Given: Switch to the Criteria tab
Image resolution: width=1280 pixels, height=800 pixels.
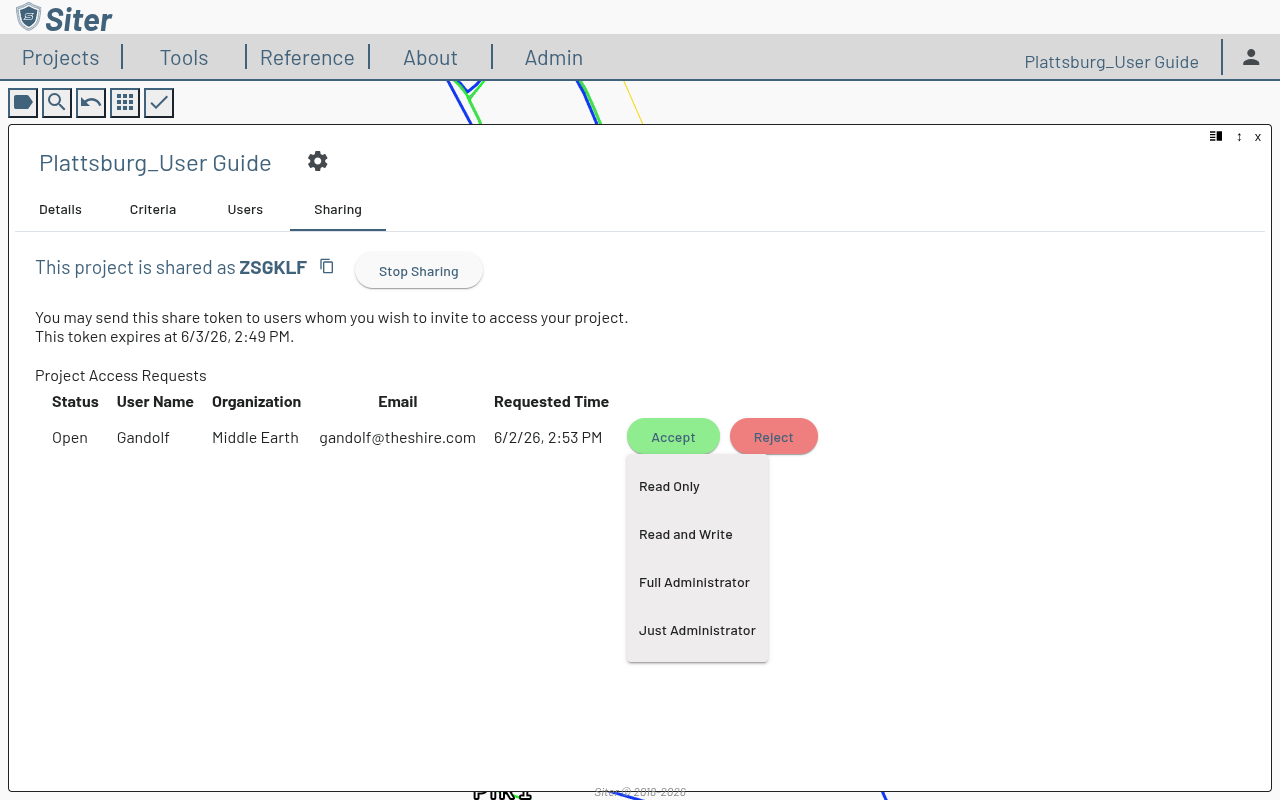Looking at the screenshot, I should [153, 209].
